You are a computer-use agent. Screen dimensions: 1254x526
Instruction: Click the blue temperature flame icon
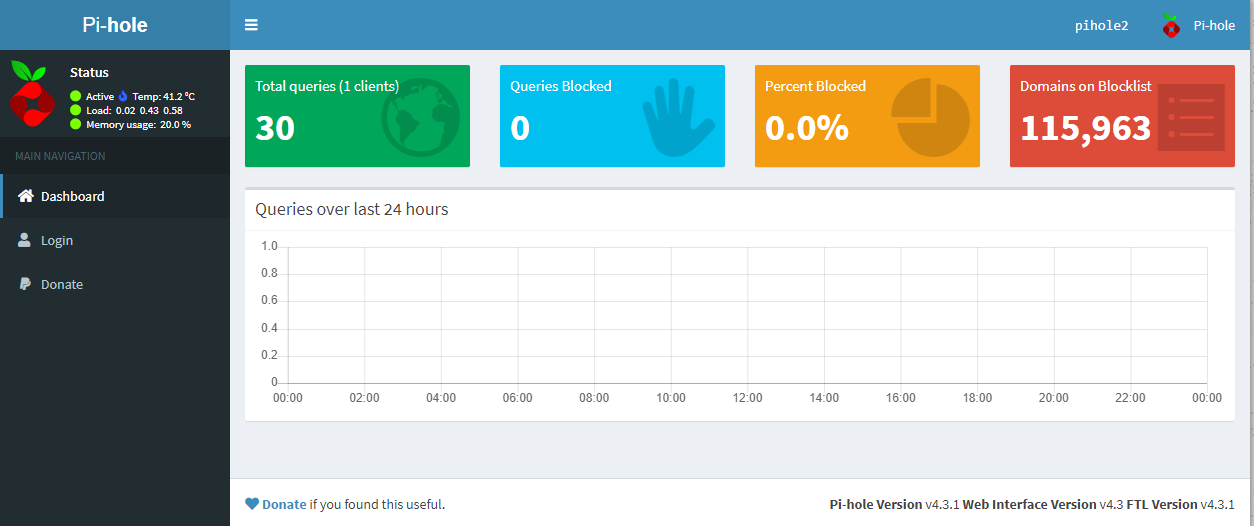tap(123, 96)
